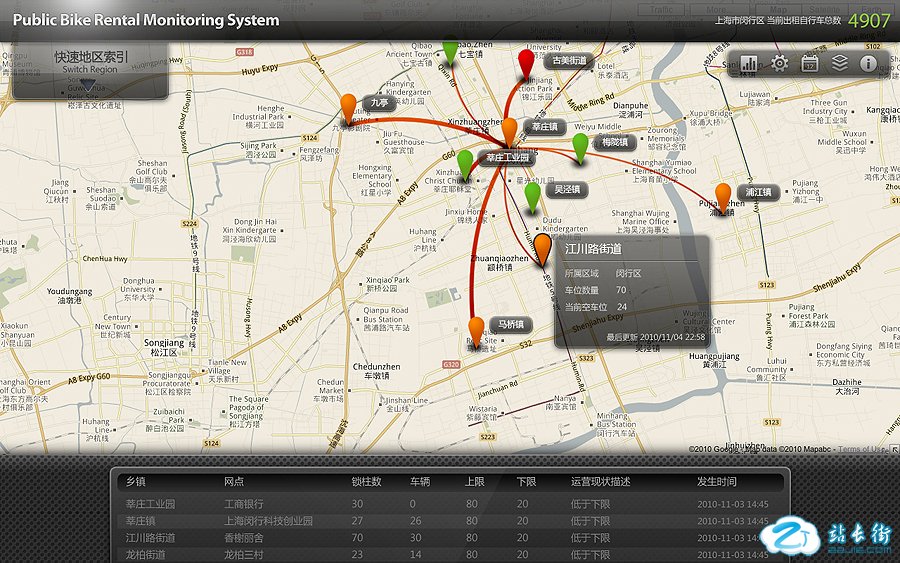Click the orange pin at 浦江镇
900x563 pixels.
[723, 194]
